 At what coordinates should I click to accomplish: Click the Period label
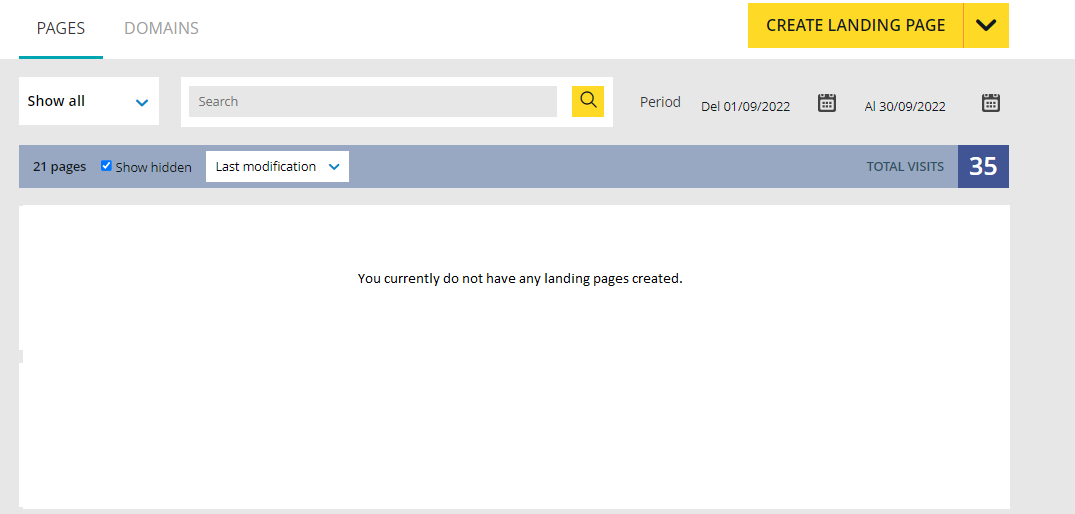tap(660, 102)
